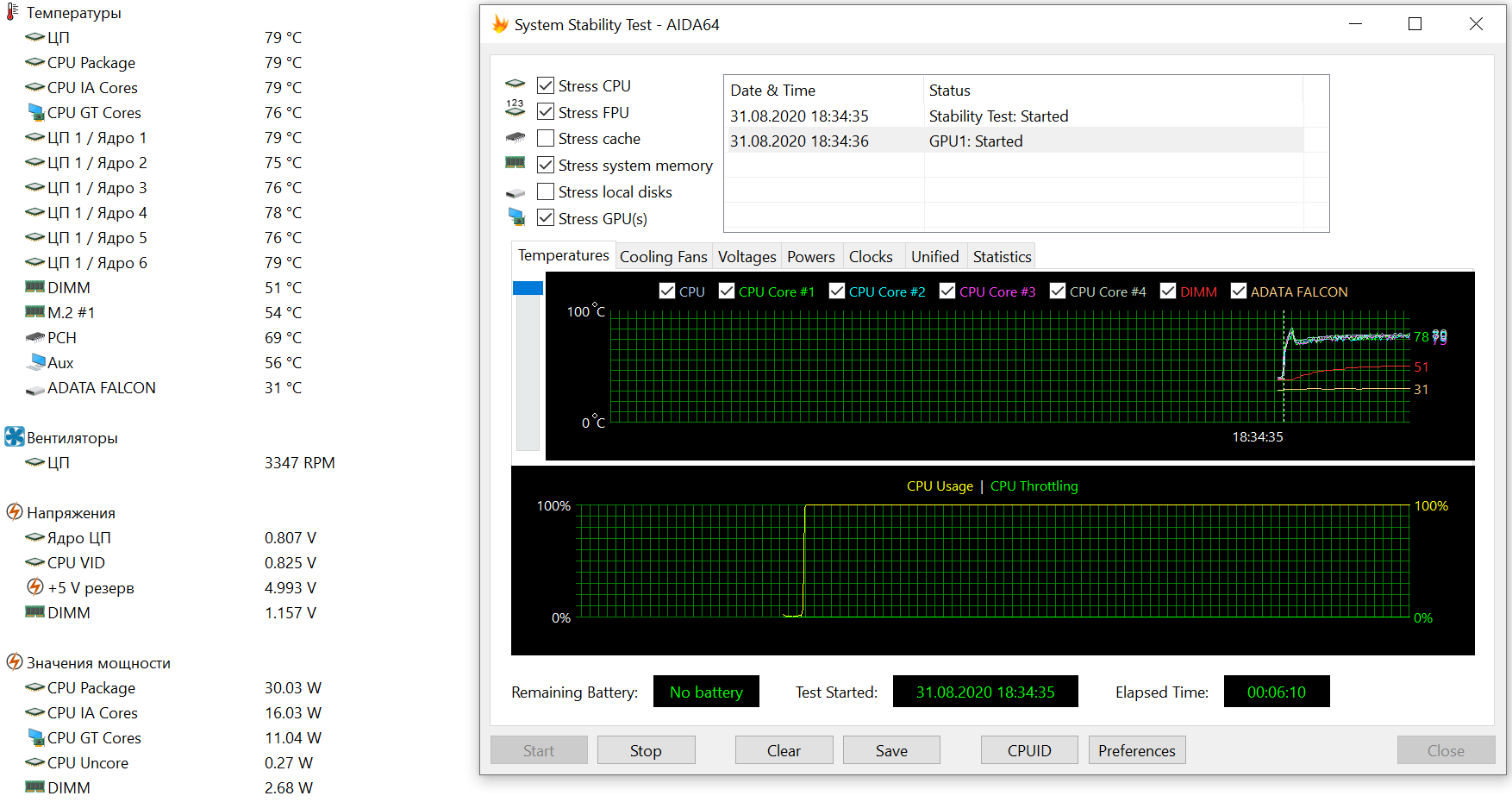Click the thermometer icon beside Температуры
1512x802 pixels.
[13, 12]
